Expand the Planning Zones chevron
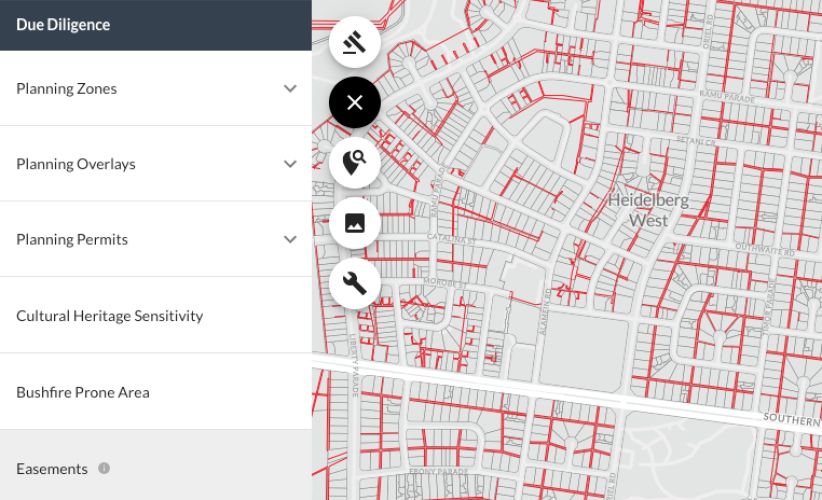Screen dimensions: 822x500 click(x=290, y=89)
